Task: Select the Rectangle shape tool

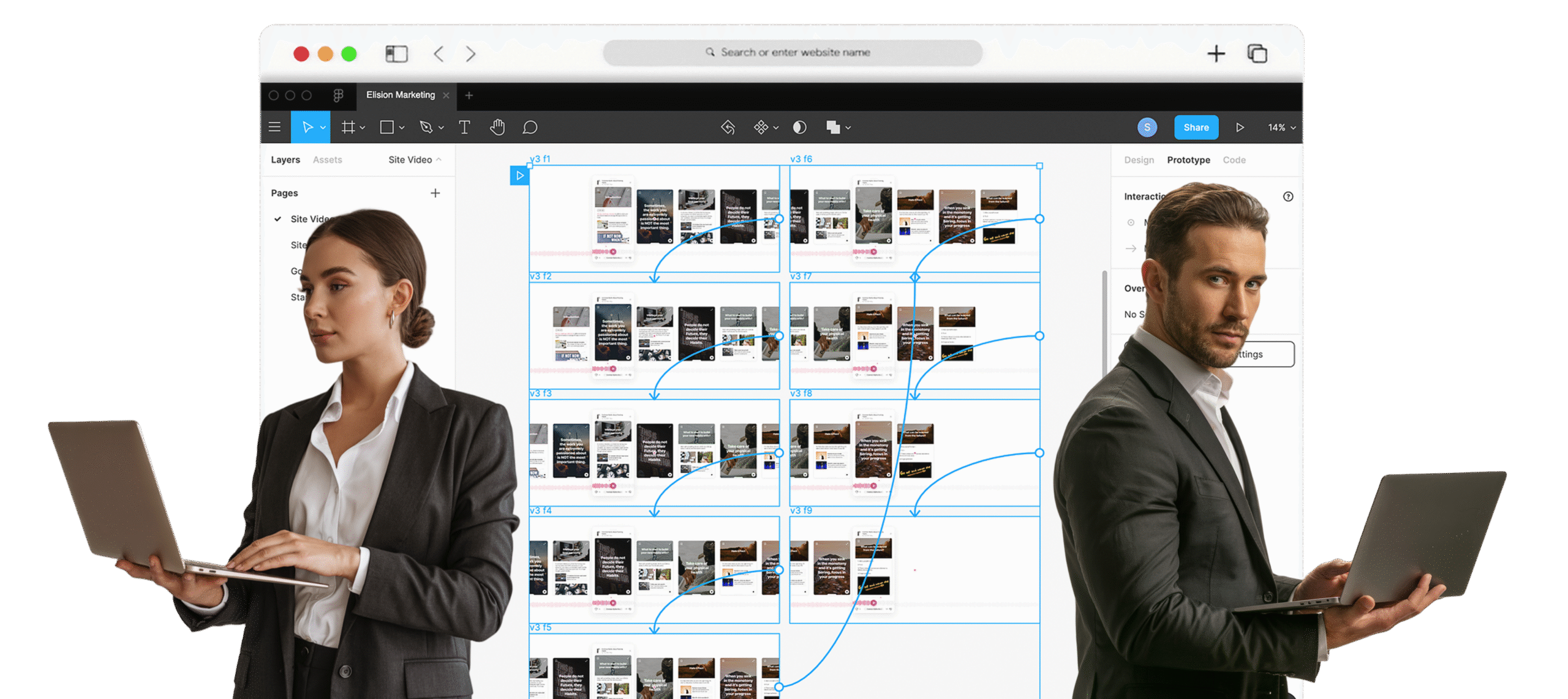Action: (387, 127)
